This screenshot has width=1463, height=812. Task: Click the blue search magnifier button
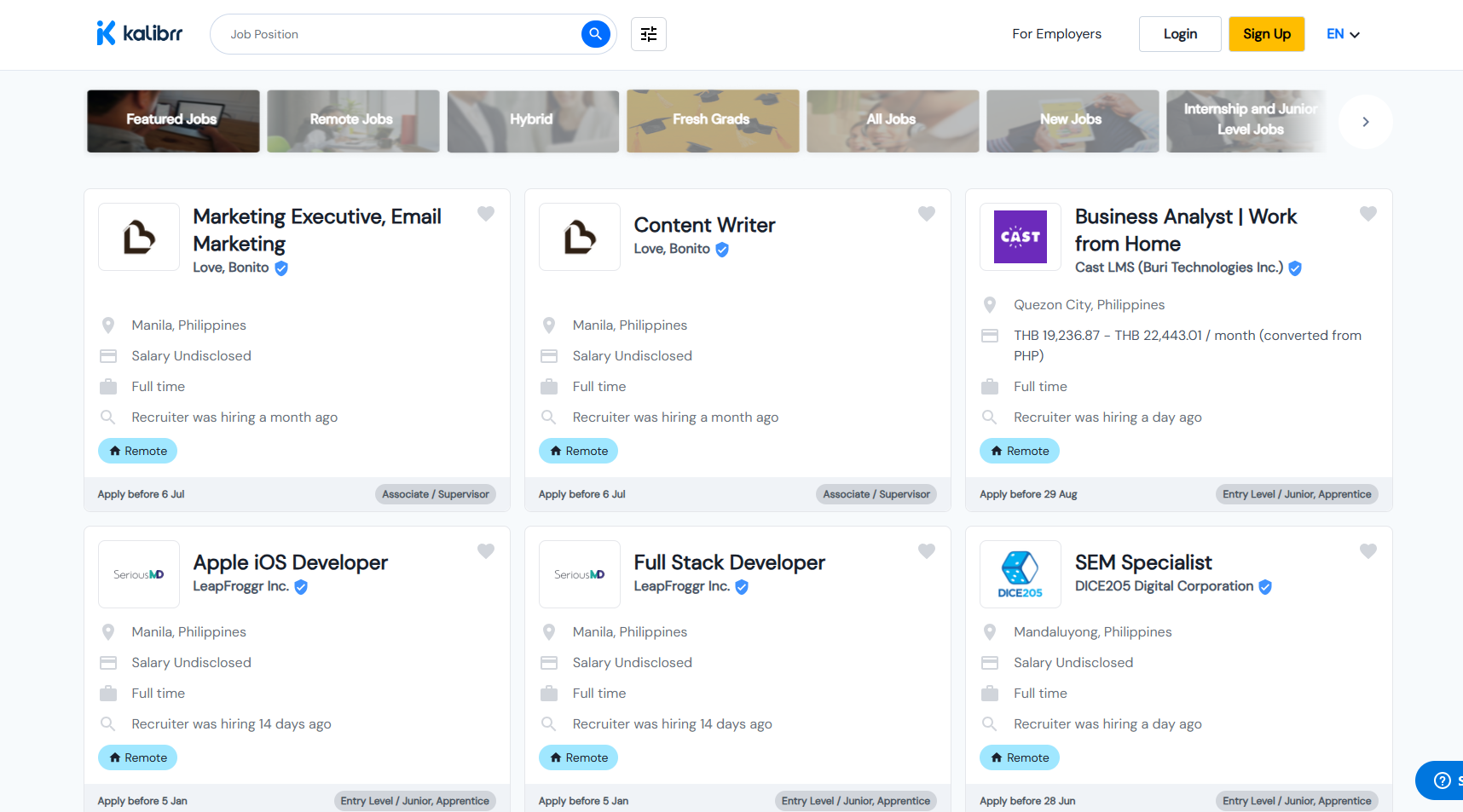tap(596, 34)
